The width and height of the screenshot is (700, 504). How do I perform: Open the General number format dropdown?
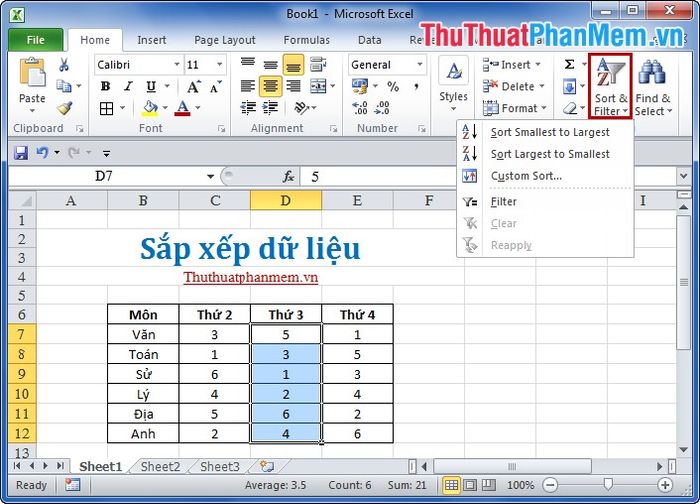[x=420, y=65]
